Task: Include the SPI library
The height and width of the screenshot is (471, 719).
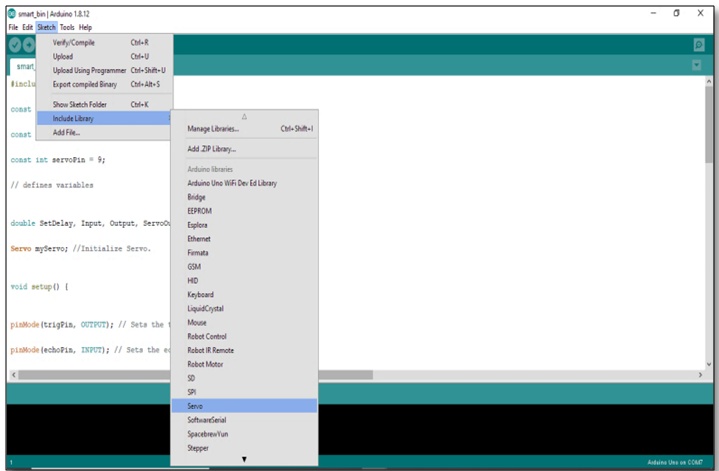Action: click(244, 392)
